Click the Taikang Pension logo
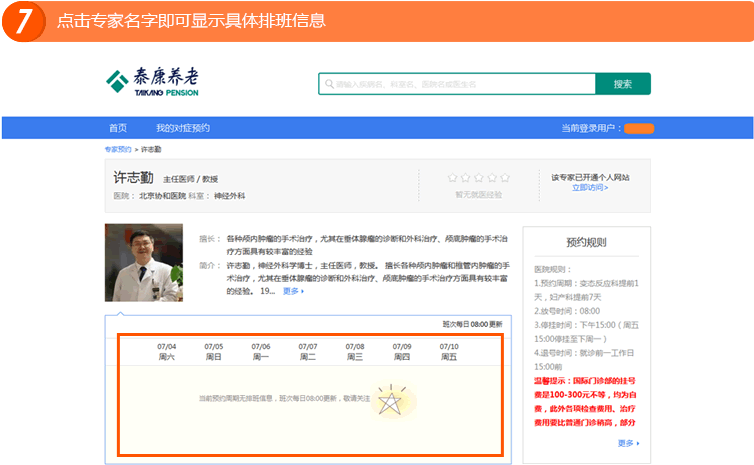Viewport: 754px width, 465px height. (153, 83)
